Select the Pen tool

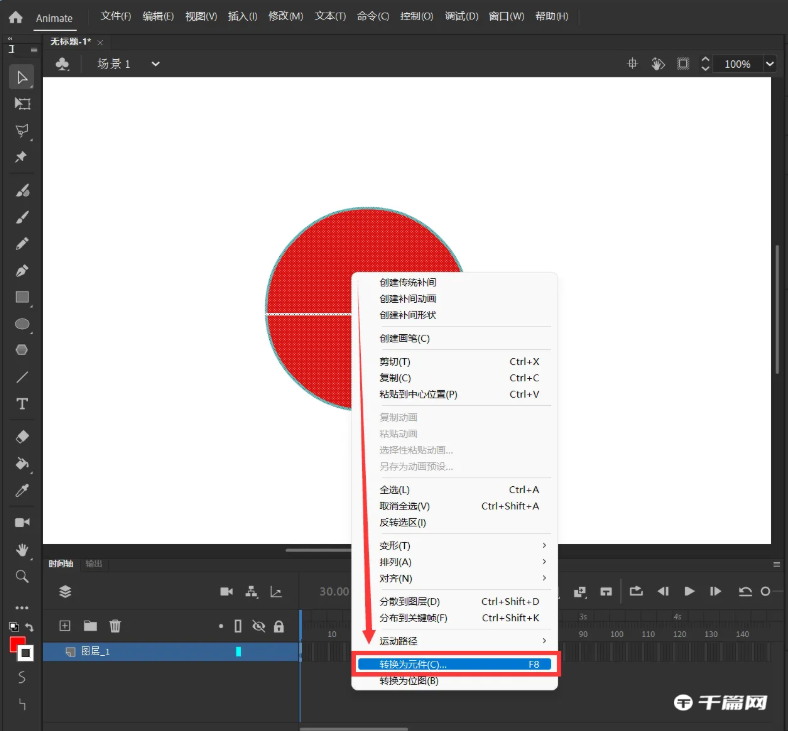click(22, 271)
